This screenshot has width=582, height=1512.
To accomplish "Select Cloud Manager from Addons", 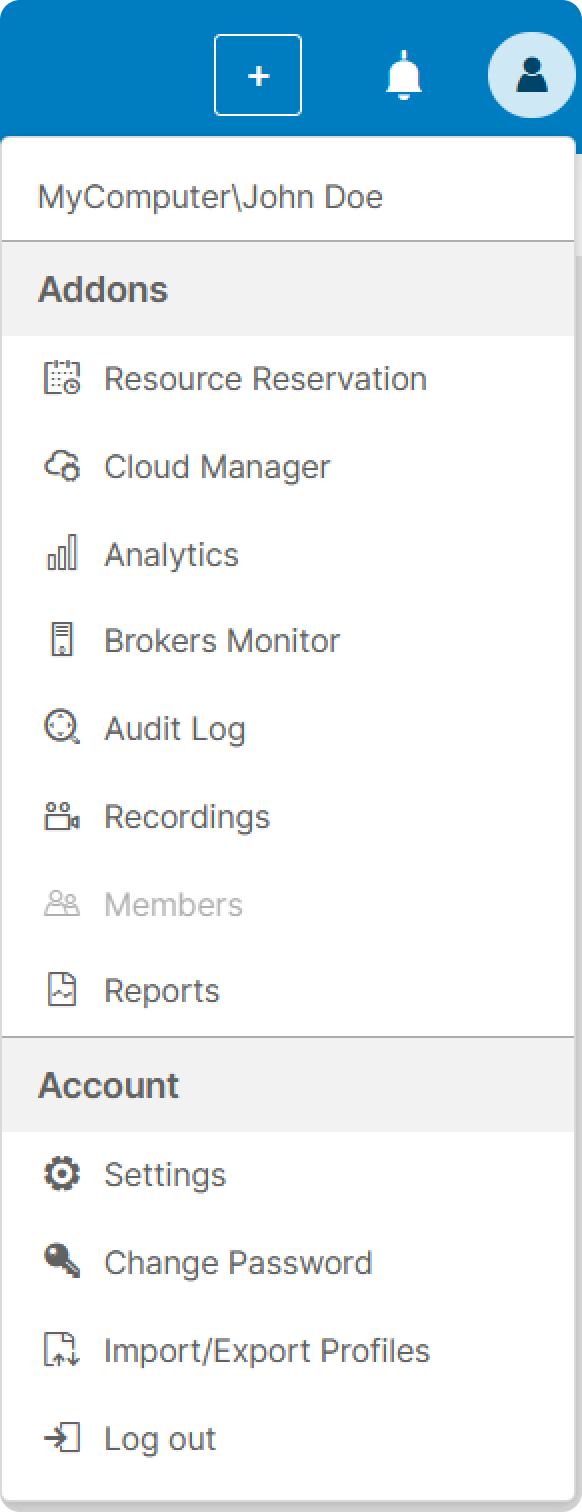I will (289, 466).
